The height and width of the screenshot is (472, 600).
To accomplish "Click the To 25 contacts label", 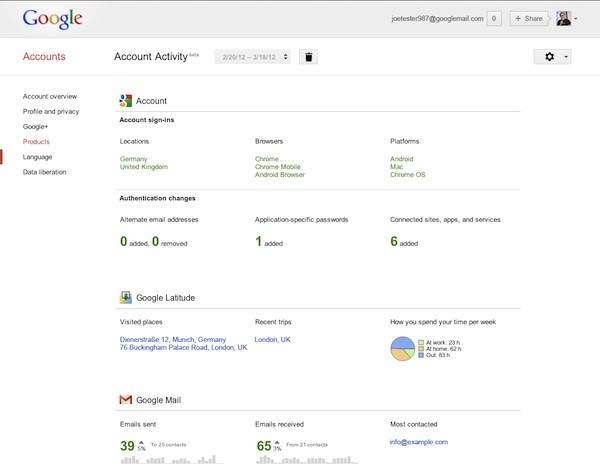I will (168, 445).
